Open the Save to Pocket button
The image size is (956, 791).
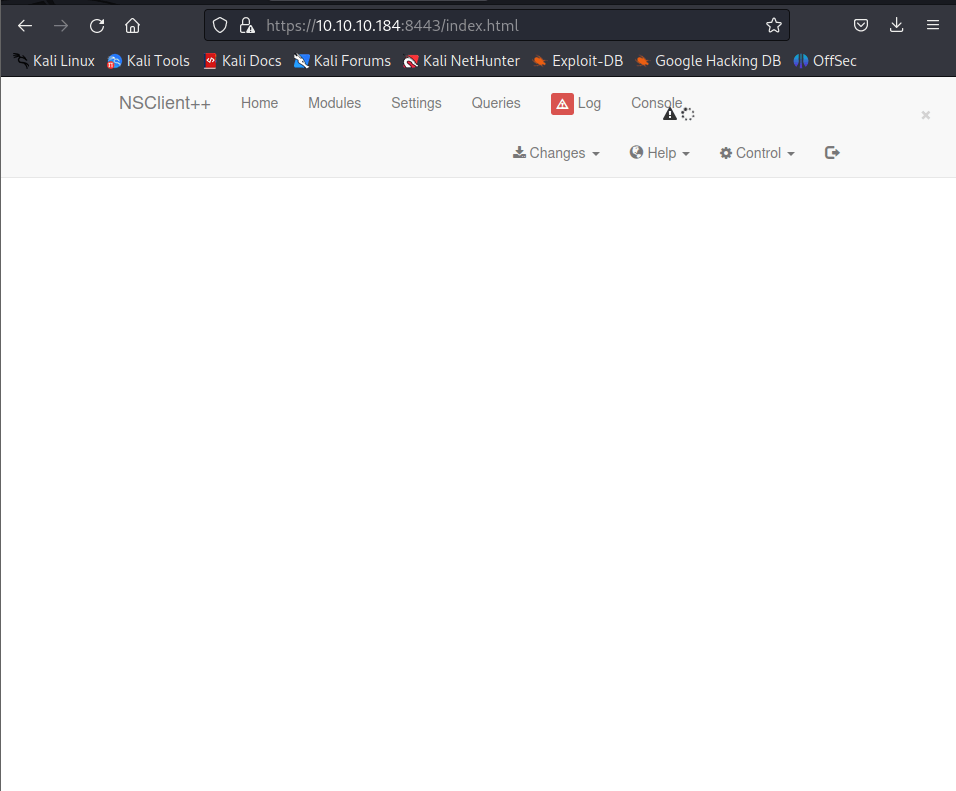[861, 25]
